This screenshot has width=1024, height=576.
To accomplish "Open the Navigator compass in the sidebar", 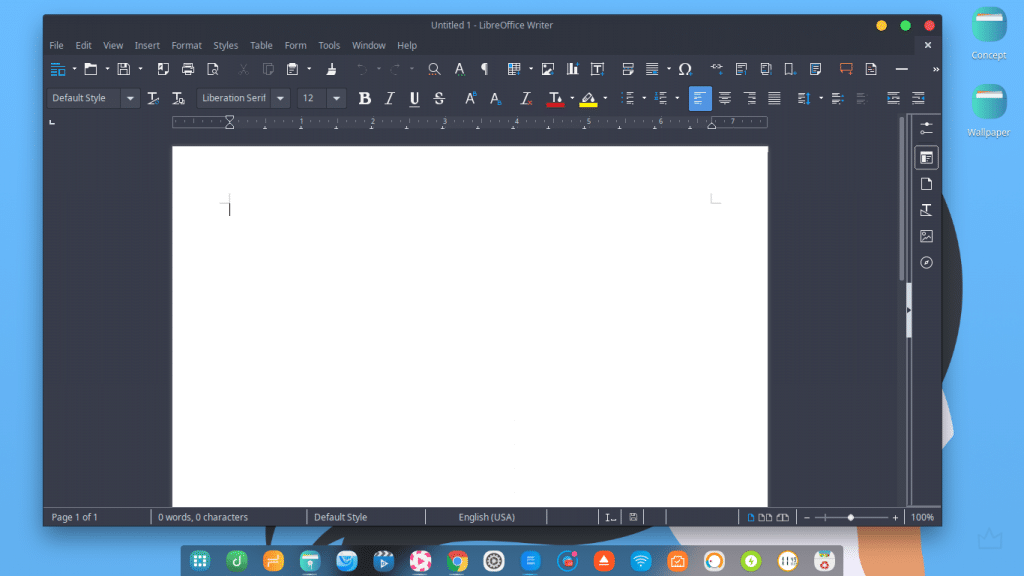I will click(x=926, y=263).
